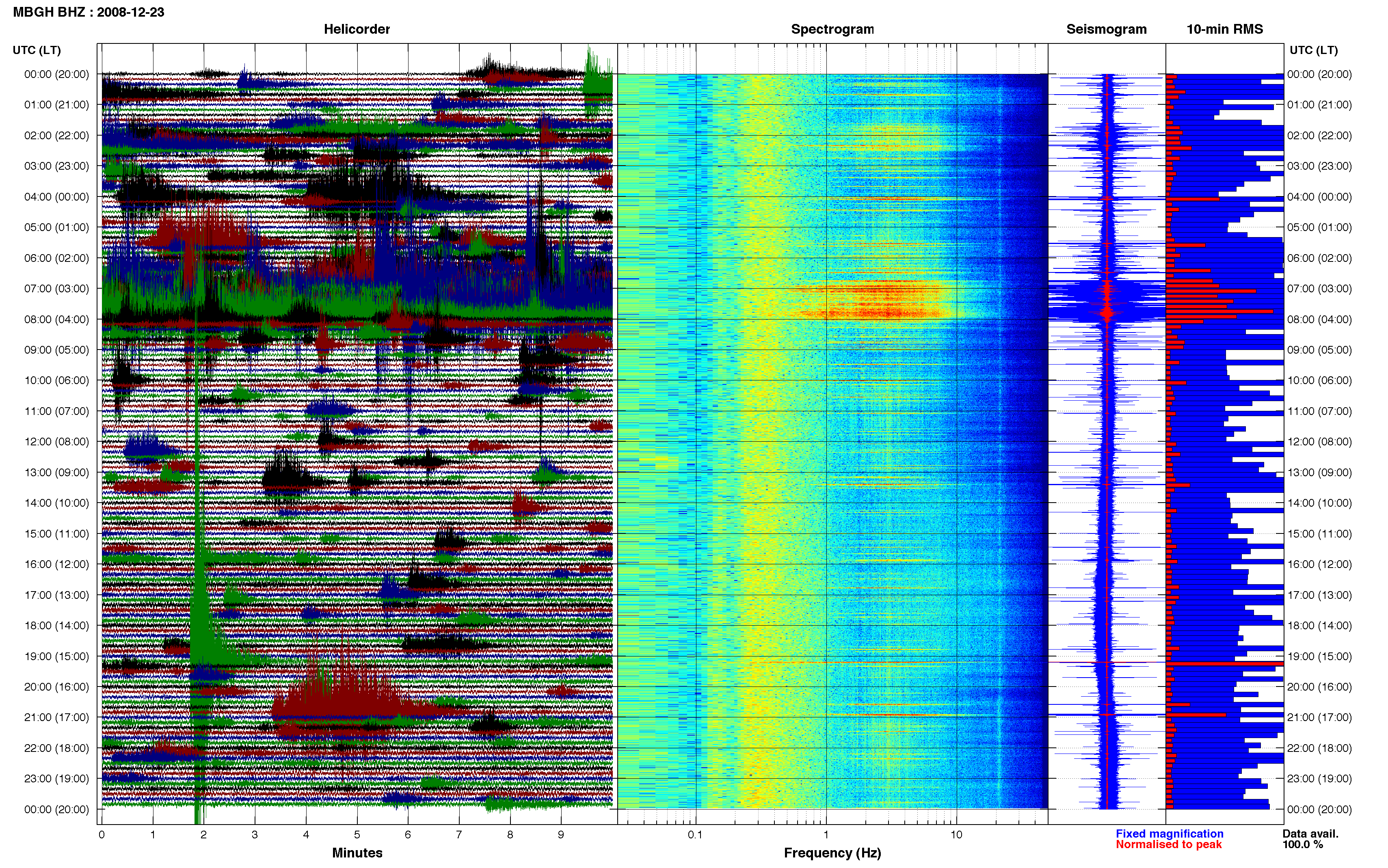Click left time label '20:00 (16:00)'
The height and width of the screenshot is (868, 1388).
coord(57,687)
